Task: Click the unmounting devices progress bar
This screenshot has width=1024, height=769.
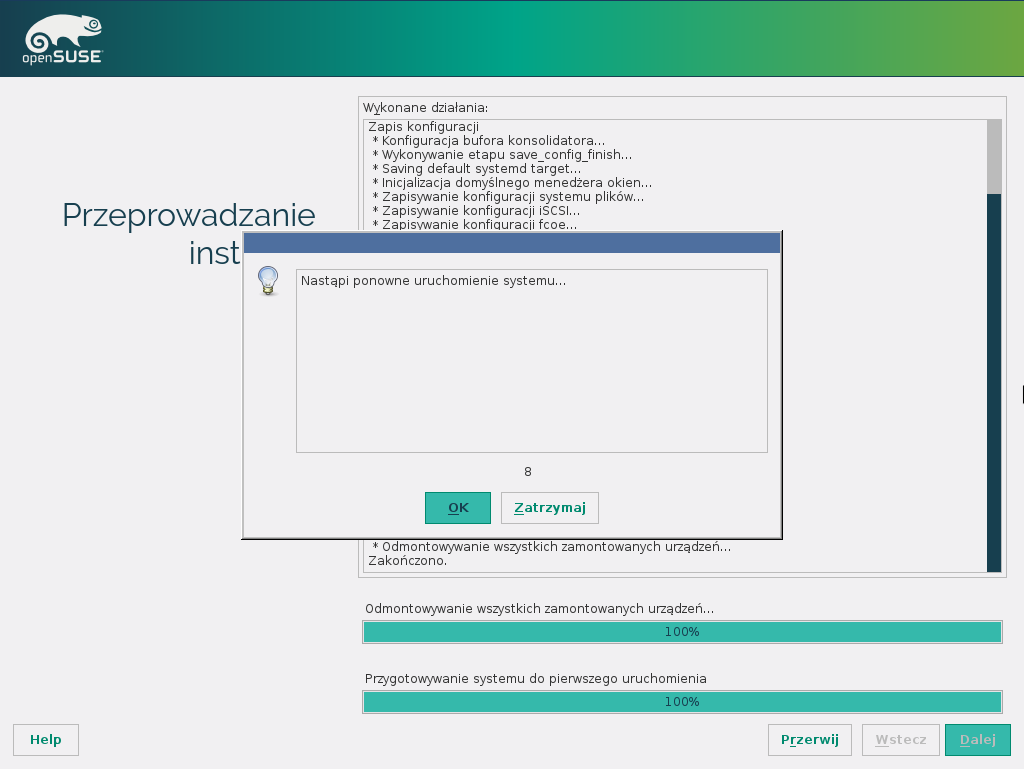Action: [x=682, y=632]
